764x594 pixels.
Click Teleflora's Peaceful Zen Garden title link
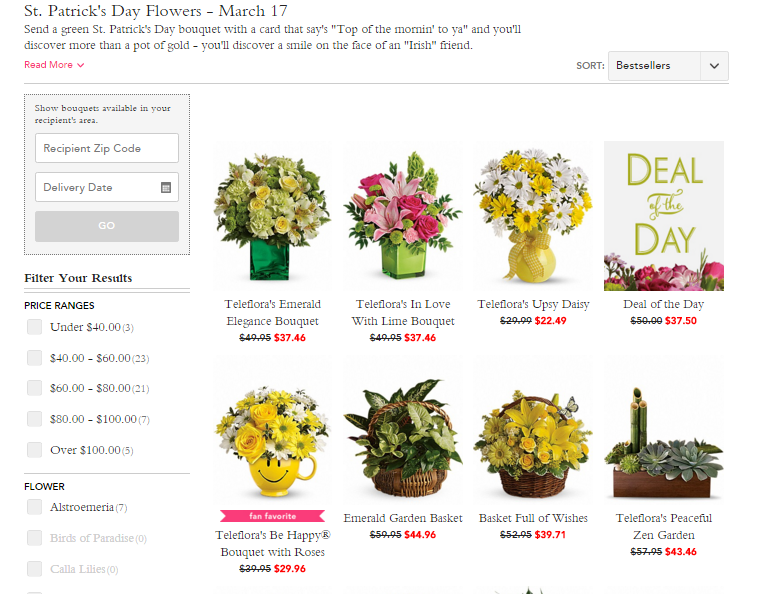tap(664, 526)
